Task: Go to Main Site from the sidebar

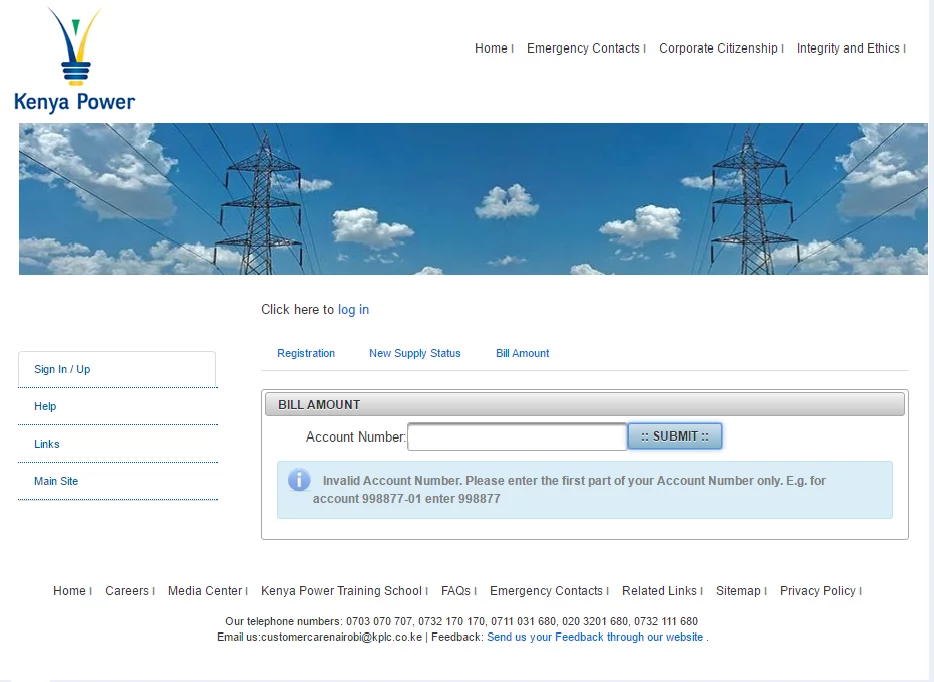Action: [56, 481]
